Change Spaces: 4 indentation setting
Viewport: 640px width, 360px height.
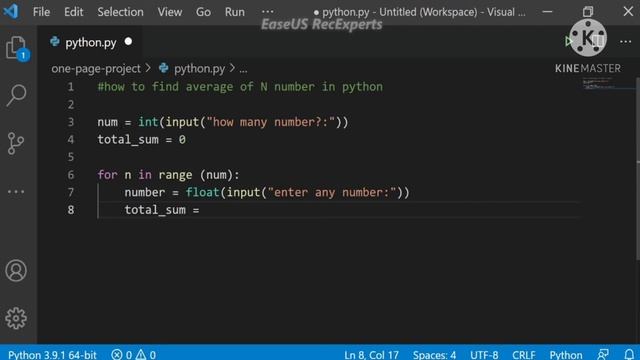pos(434,354)
